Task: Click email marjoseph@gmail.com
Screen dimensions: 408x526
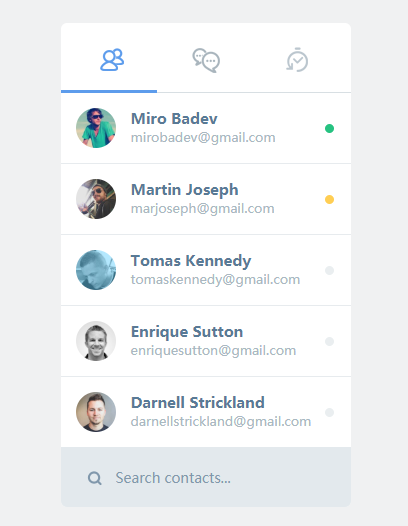Action: [x=203, y=209]
